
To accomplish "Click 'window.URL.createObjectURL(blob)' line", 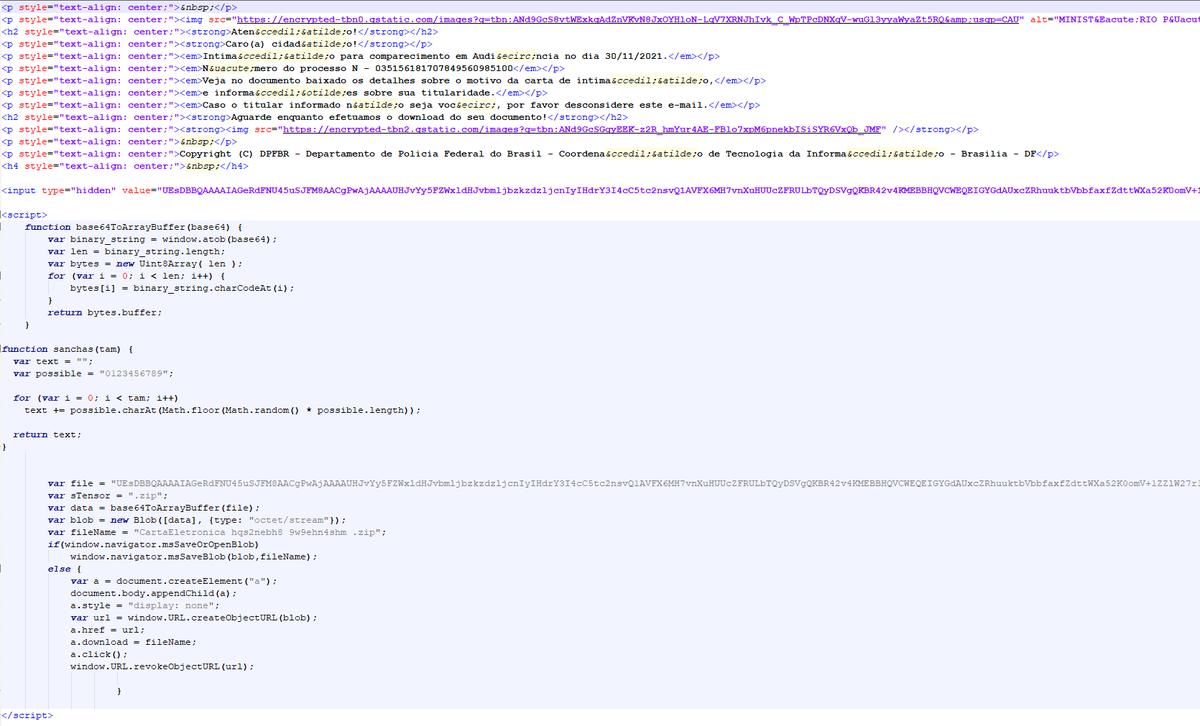I will 193,618.
